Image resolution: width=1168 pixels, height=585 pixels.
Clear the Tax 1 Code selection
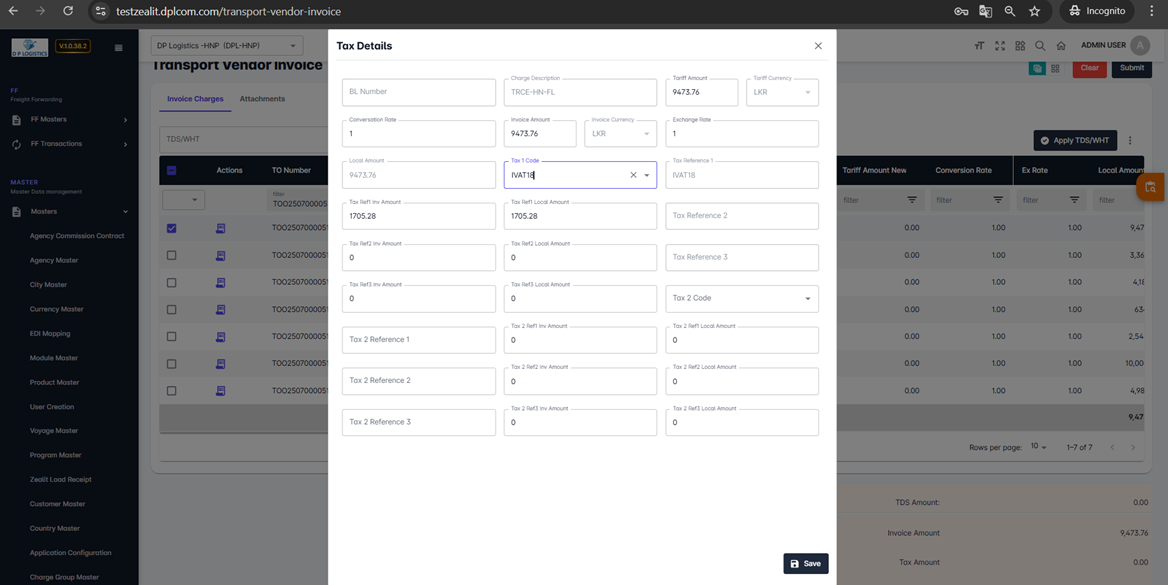coord(633,175)
